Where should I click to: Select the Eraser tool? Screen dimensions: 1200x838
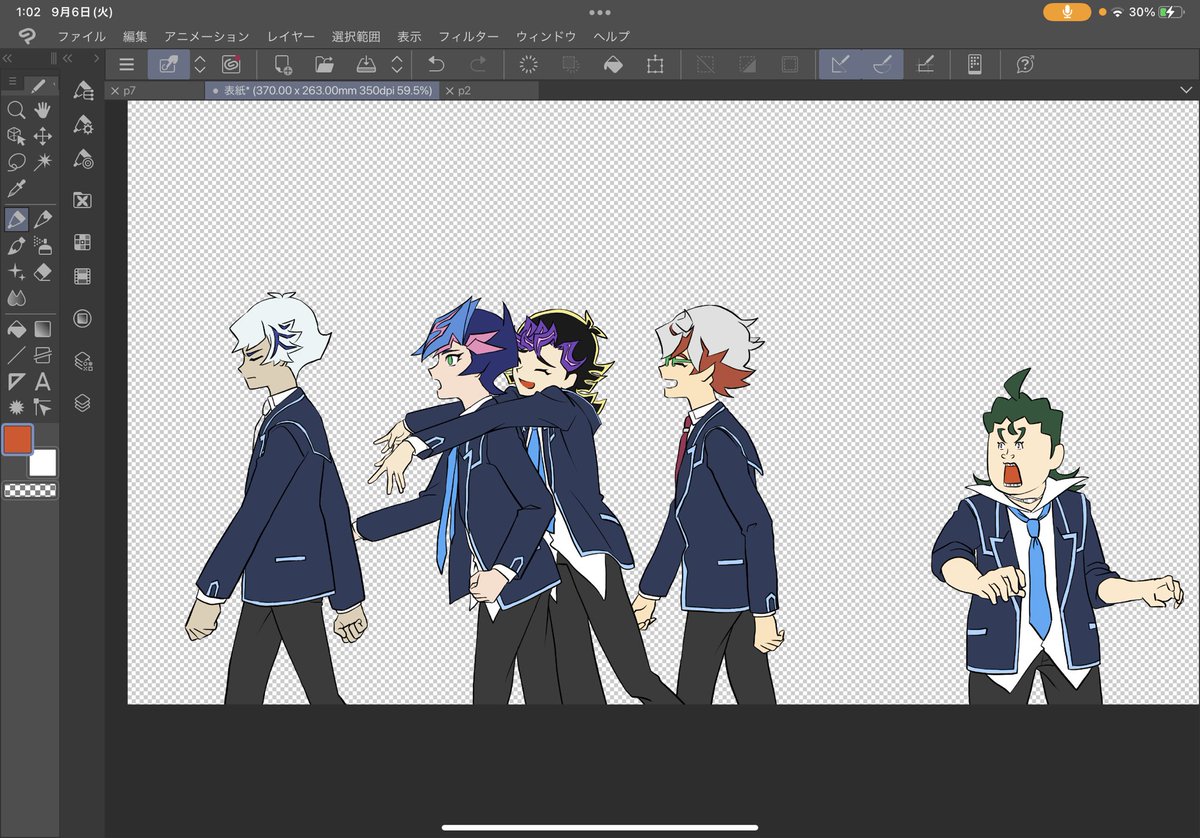coord(43,271)
